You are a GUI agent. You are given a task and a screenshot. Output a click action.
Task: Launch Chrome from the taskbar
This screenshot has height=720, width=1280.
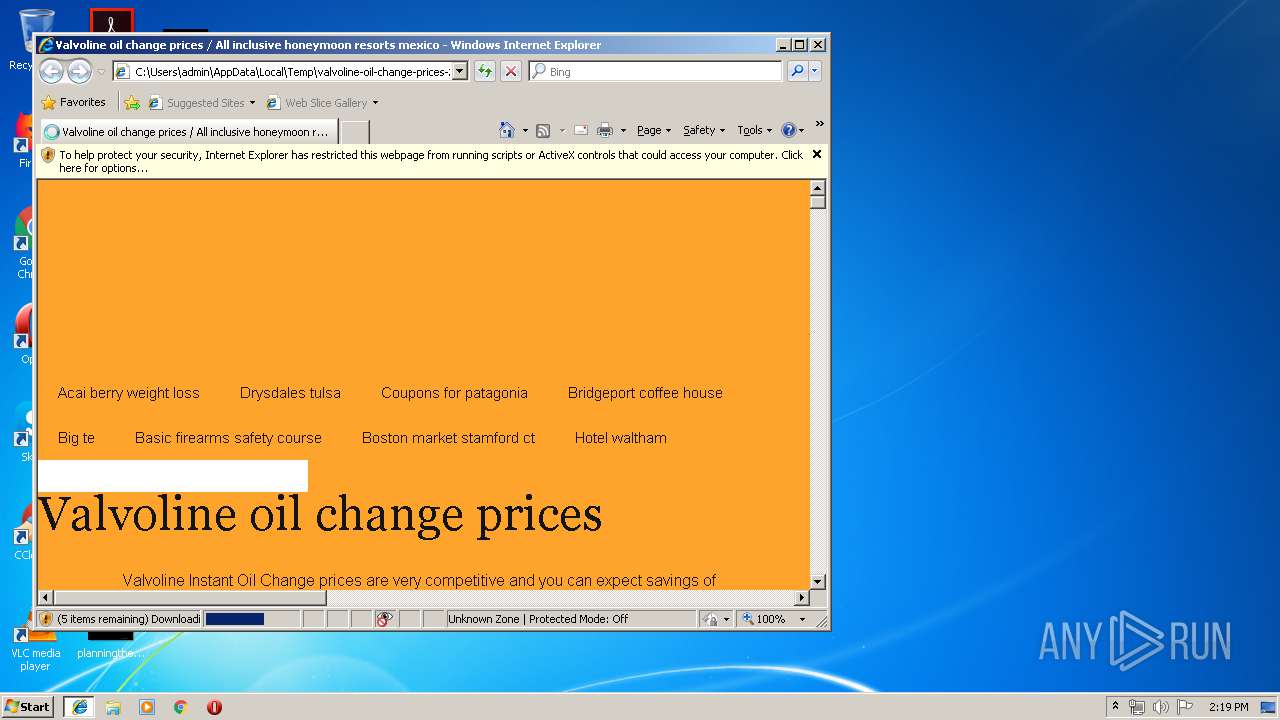[x=180, y=707]
